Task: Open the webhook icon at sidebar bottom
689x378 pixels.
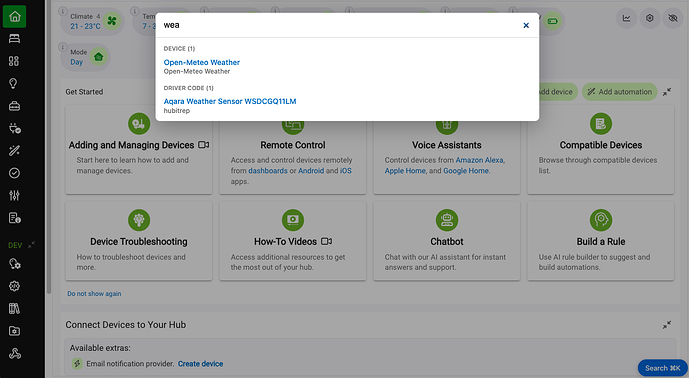Action: (15, 353)
